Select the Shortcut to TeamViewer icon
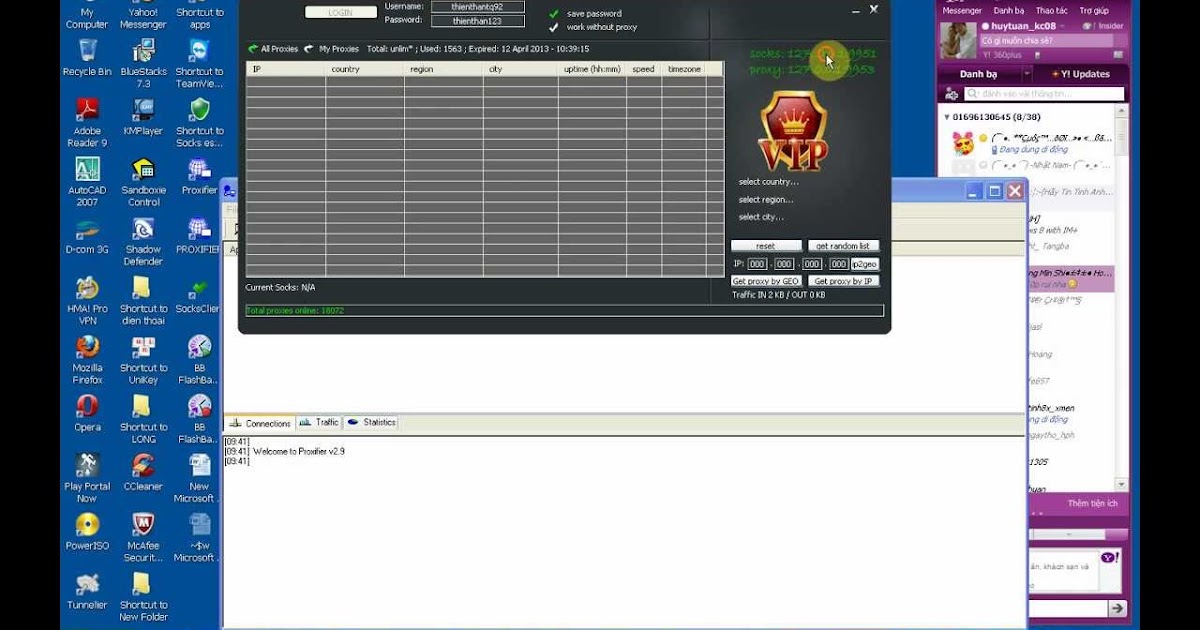Viewport: 1200px width, 630px height. 199,63
